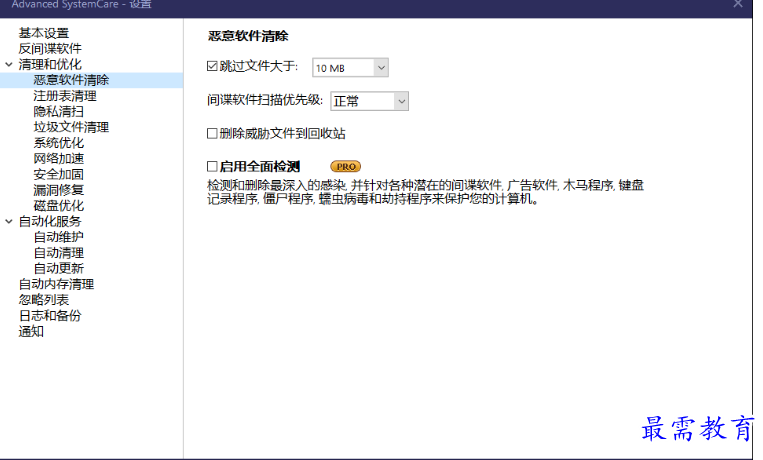This screenshot has width=763, height=460.
Task: Open 注册表清理 settings
Action: click(x=65, y=96)
